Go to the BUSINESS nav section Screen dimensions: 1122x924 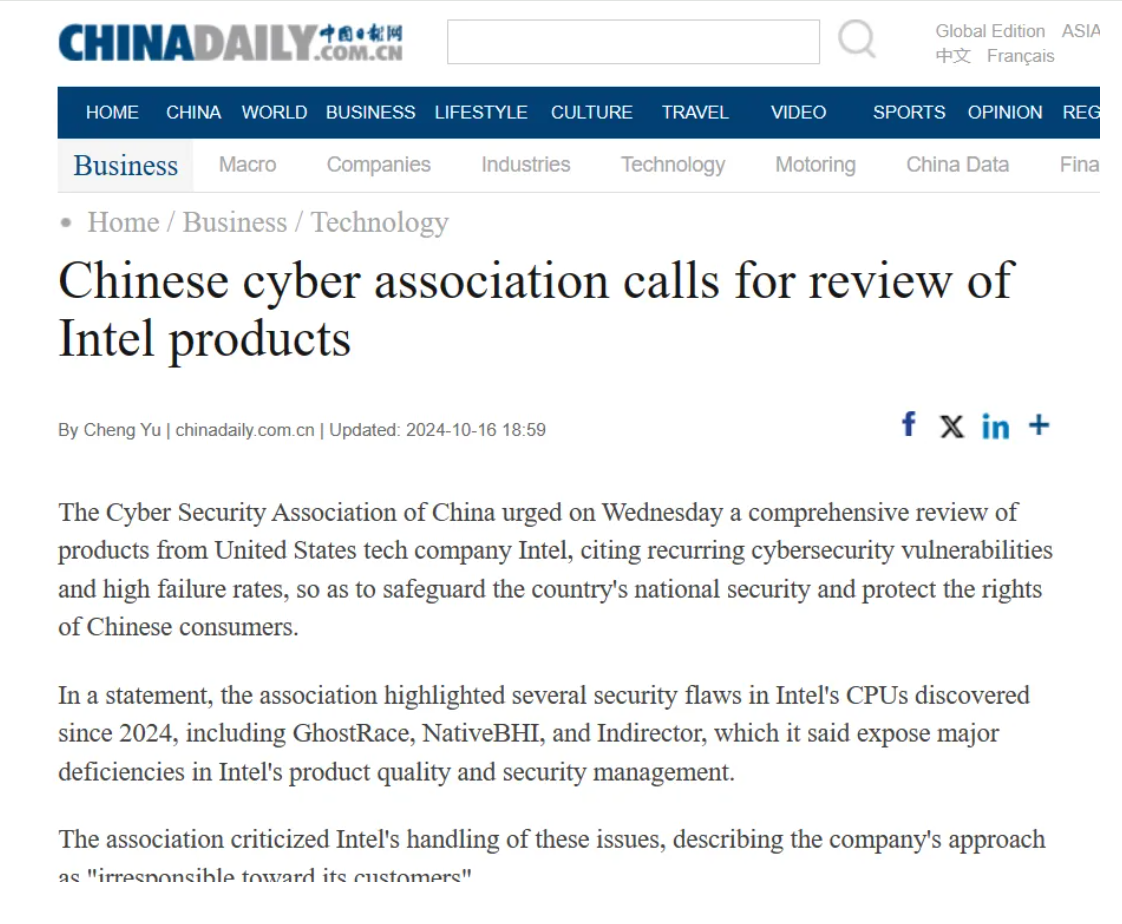point(371,112)
